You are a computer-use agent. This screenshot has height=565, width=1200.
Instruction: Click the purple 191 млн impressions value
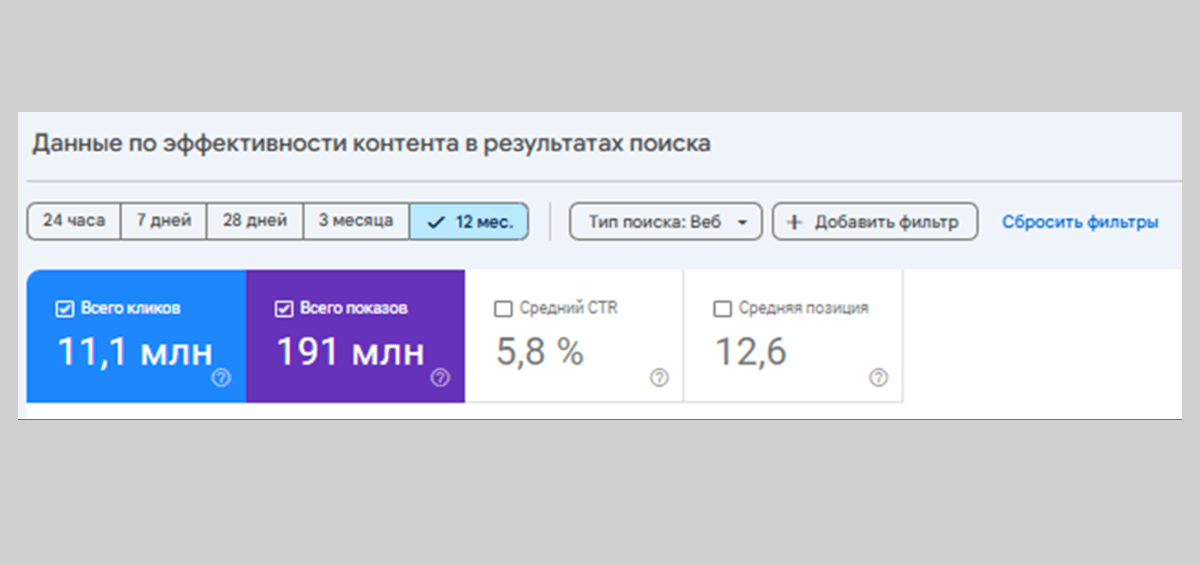pyautogui.click(x=350, y=352)
